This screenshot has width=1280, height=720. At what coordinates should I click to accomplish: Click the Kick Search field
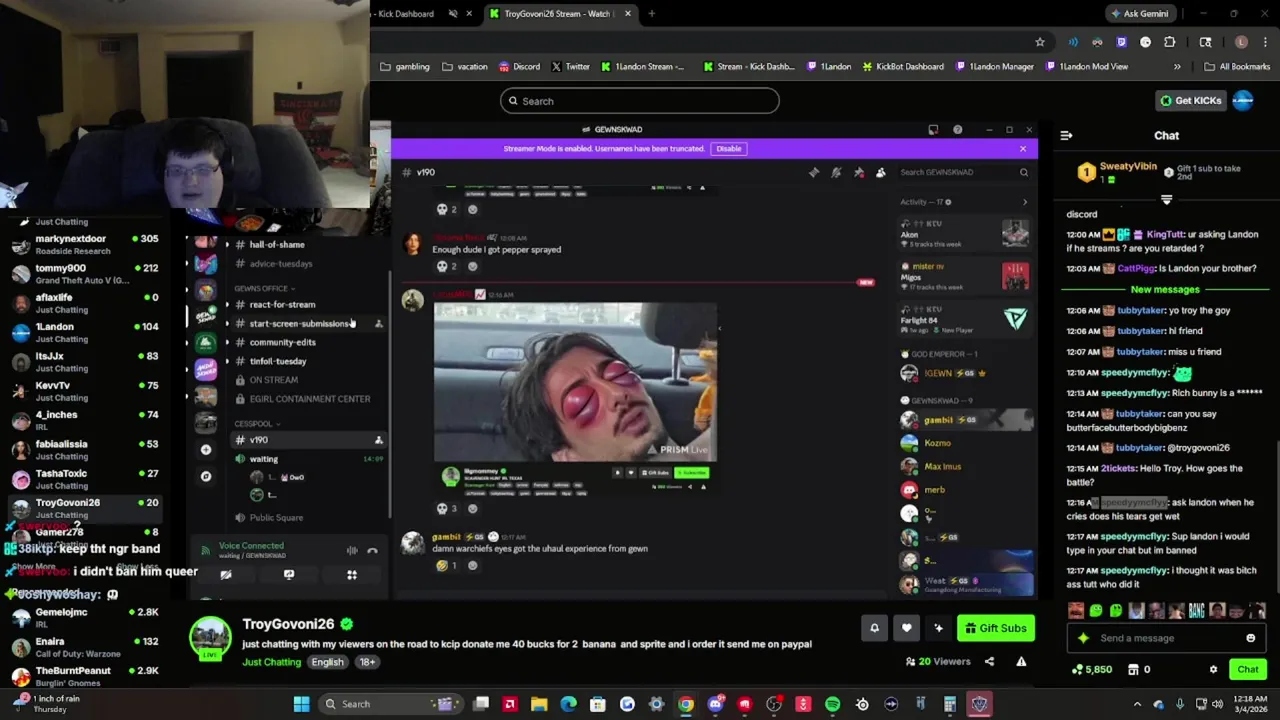coord(640,101)
